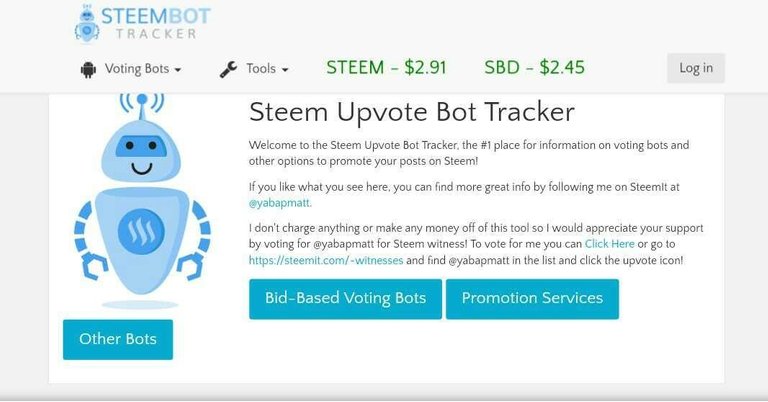Screen dimensions: 768x402
Task: Click the Android robot icon beside Voting Bots
Action: tap(88, 70)
